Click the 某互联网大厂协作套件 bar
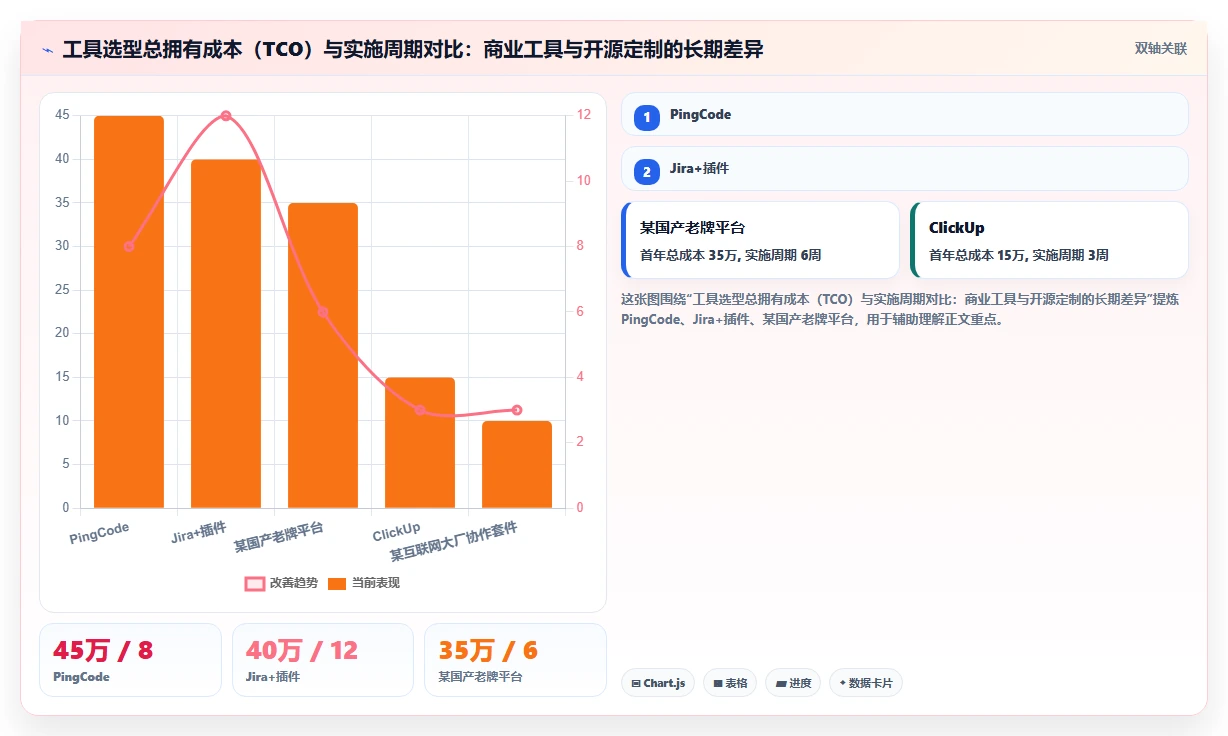Screen dimensions: 1228x736 517,465
